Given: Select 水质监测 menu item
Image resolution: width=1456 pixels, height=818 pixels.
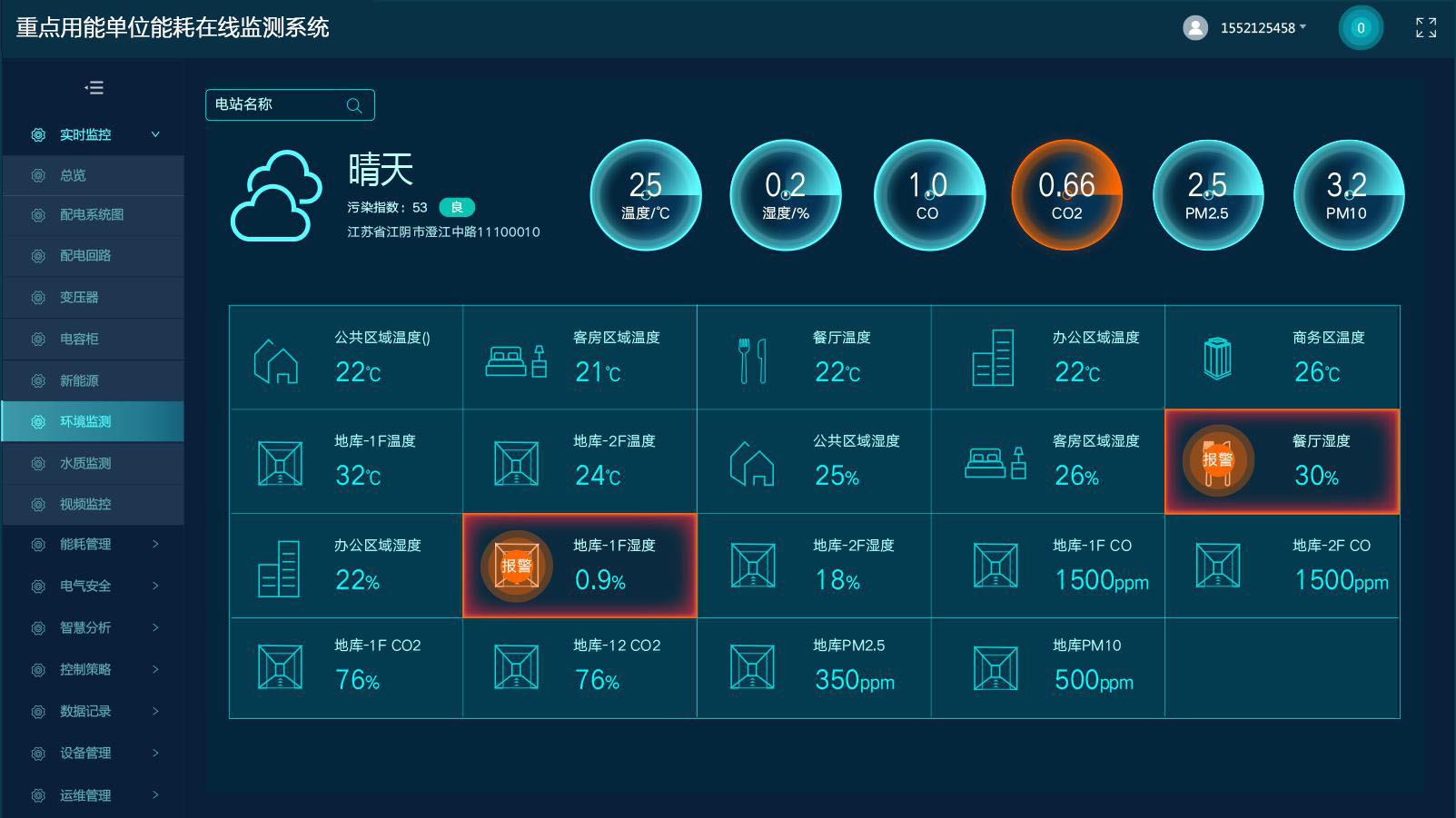Looking at the screenshot, I should [85, 463].
